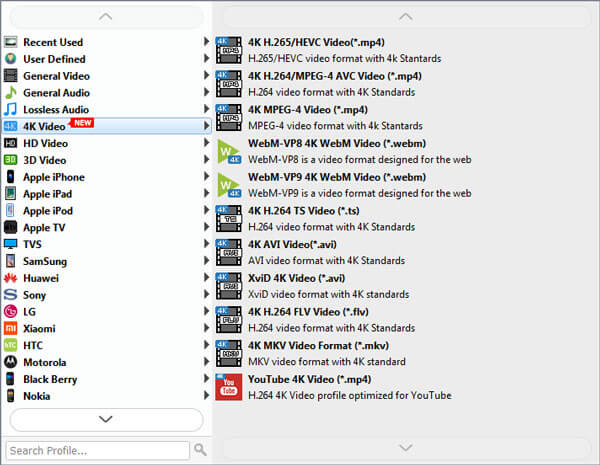Screen dimensions: 600x465
Task: Expand the HD Video category arrow
Action: [207, 143]
